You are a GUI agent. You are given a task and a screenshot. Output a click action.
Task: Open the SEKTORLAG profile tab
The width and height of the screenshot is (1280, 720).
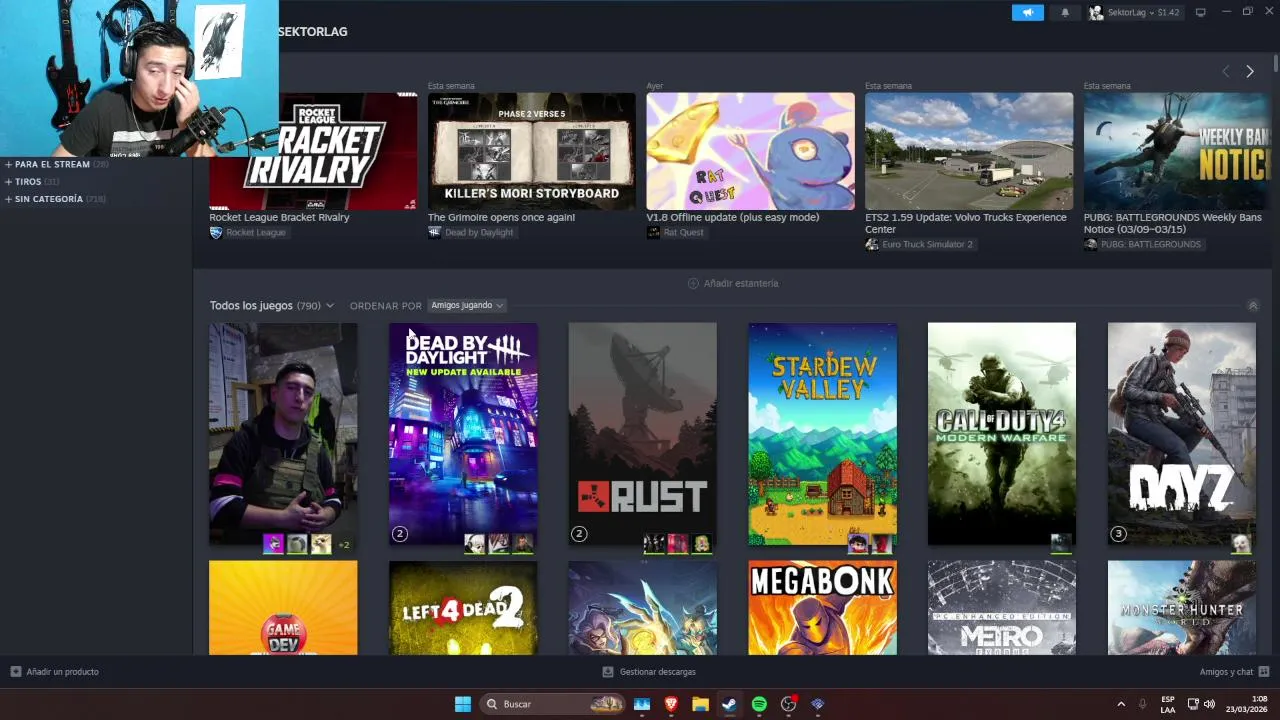313,32
